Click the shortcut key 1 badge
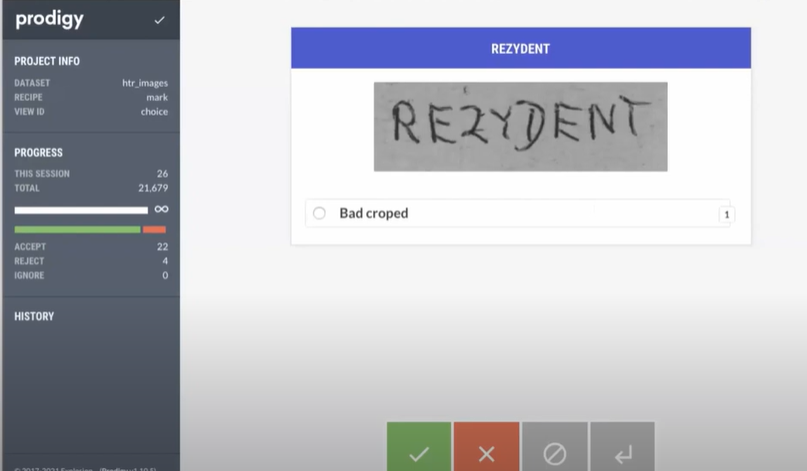 (727, 215)
